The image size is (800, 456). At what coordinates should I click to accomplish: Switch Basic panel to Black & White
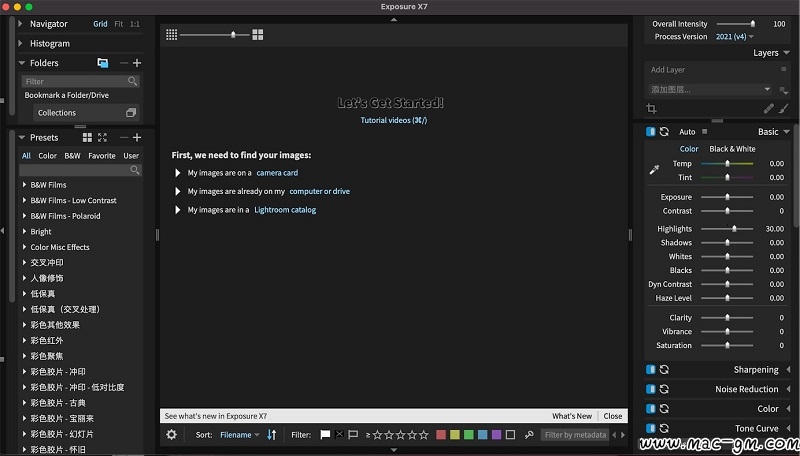coord(732,149)
